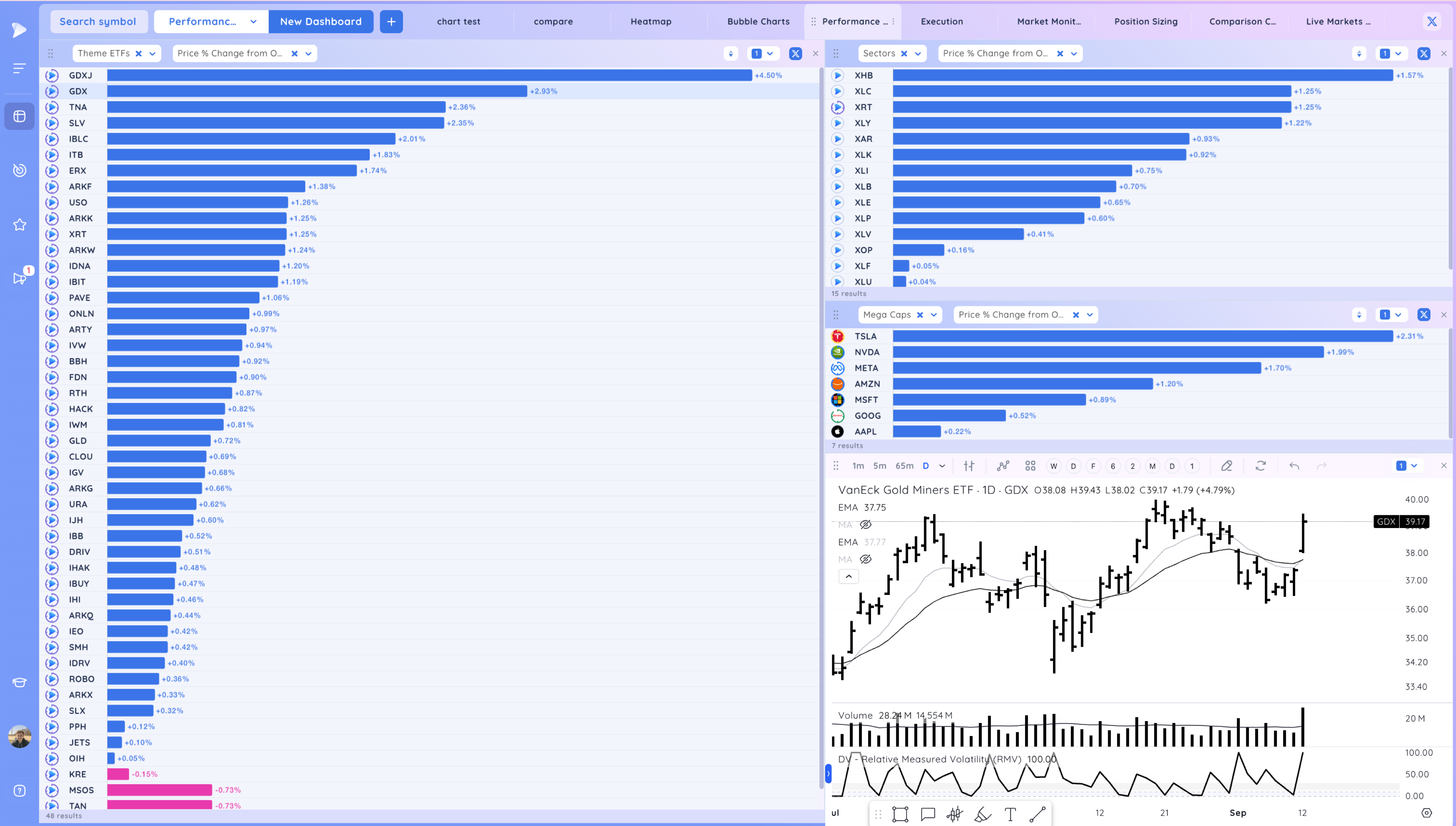Collapse the chart indicator legend
The height and width of the screenshot is (826, 1456).
click(x=848, y=576)
